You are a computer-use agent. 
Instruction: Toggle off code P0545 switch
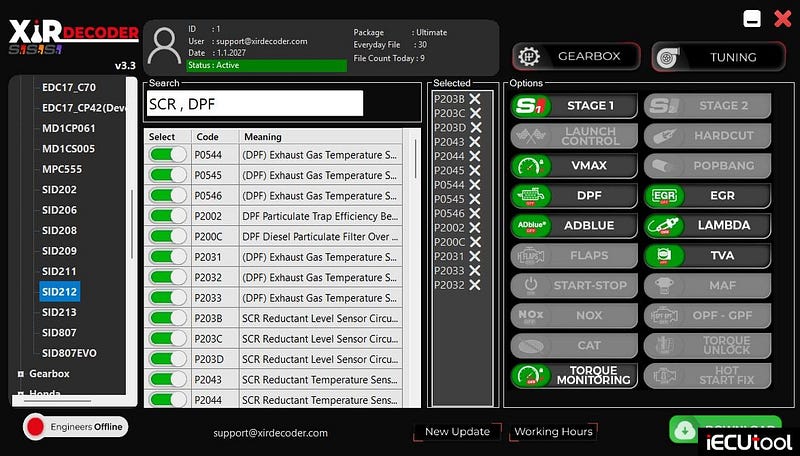click(167, 175)
